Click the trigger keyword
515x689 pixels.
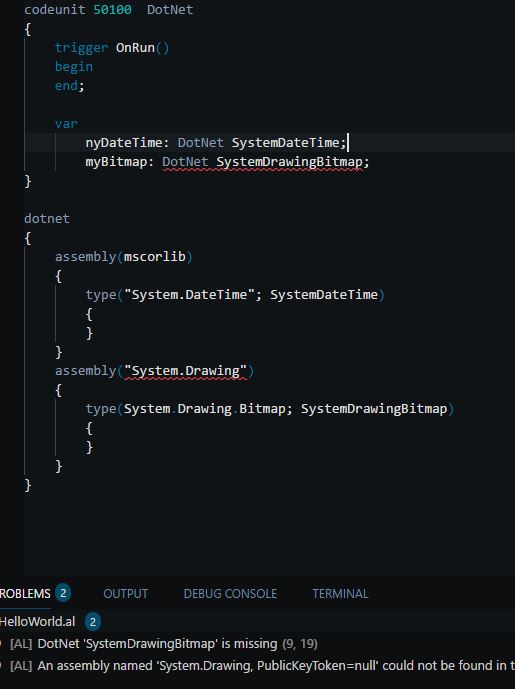tap(81, 48)
